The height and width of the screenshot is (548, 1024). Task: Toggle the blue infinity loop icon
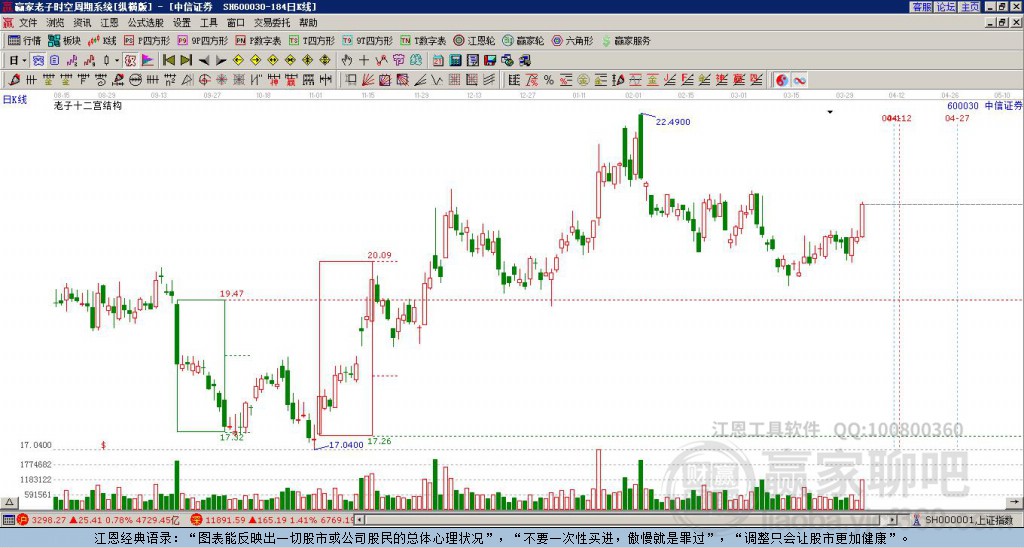(x=799, y=80)
